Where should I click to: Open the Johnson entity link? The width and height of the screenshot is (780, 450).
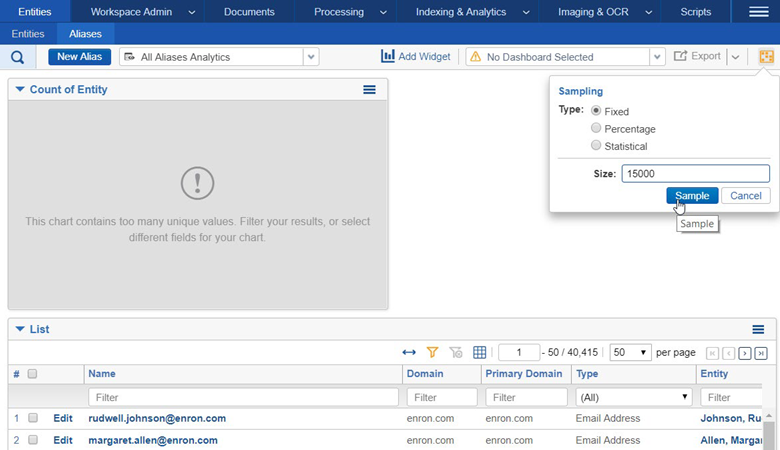tap(731, 418)
